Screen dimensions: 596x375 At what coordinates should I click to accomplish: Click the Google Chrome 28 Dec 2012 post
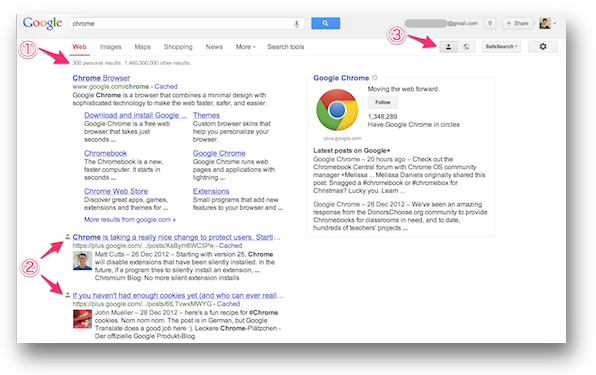click(400, 216)
